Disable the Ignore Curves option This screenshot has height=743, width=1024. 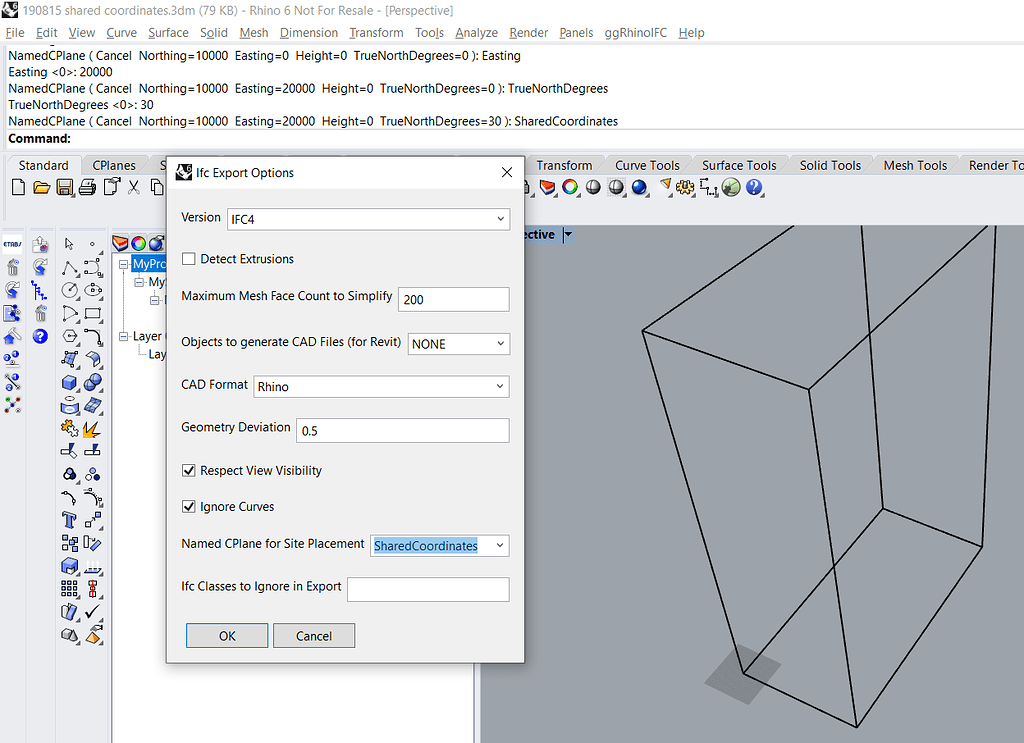pos(188,506)
